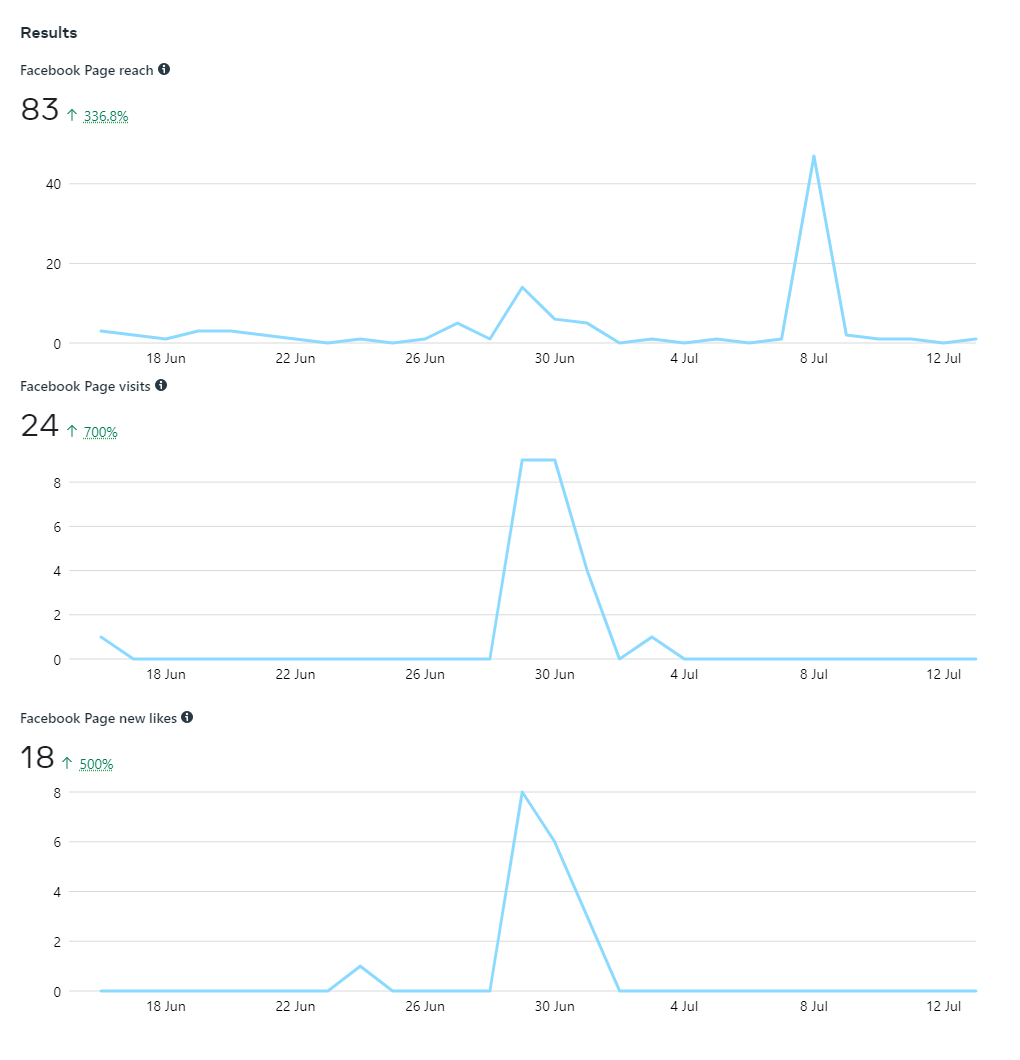The image size is (1020, 1060).
Task: Click the Facebook Page new likes title
Action: click(x=100, y=718)
